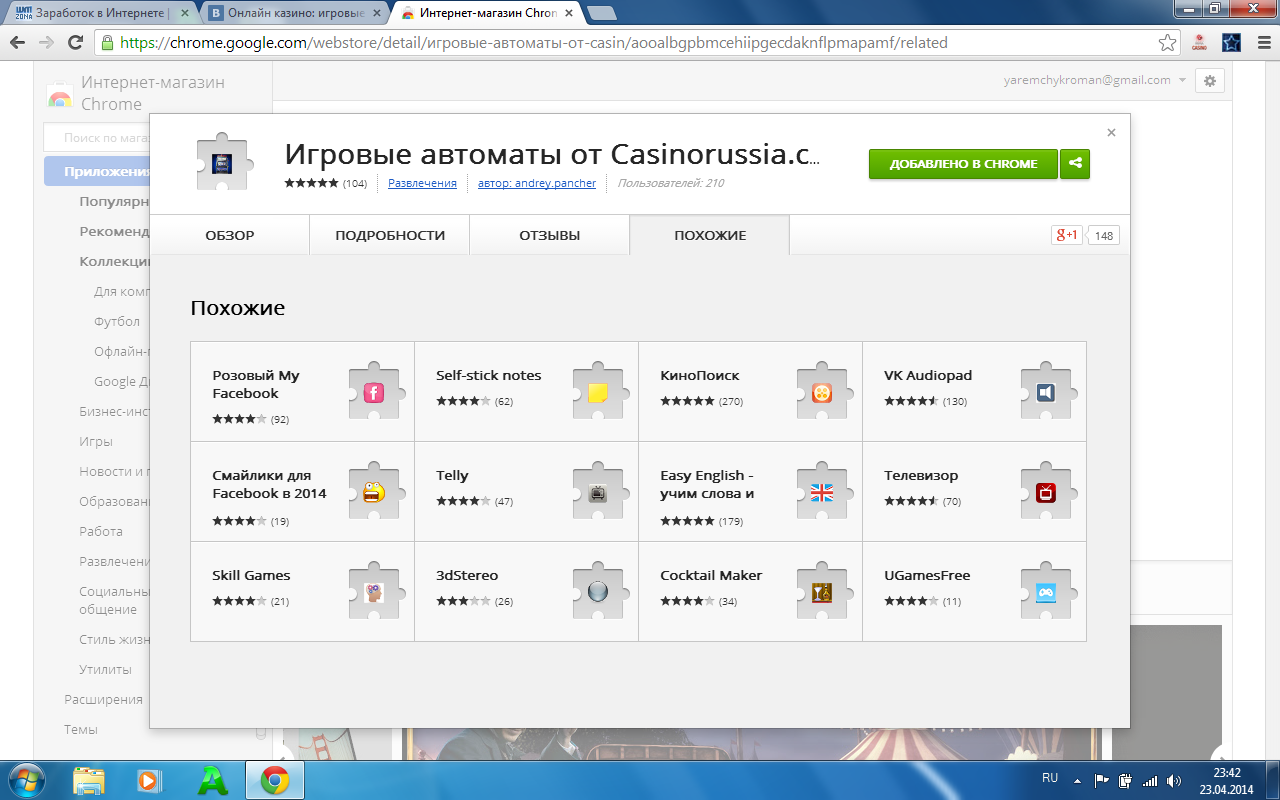The image size is (1280, 800).
Task: Open the settings gear in web store
Action: pyautogui.click(x=1210, y=81)
